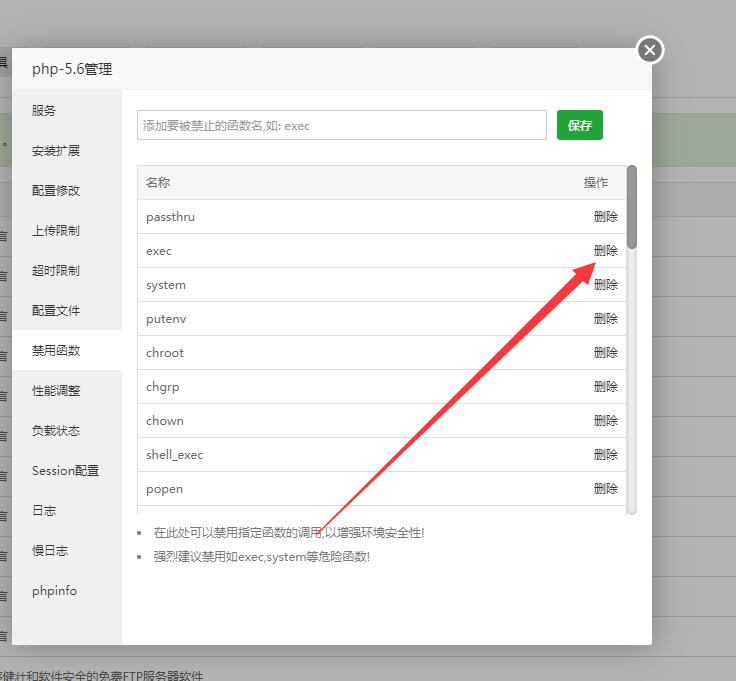Screen dimensions: 736x681
Task: Click the function name input field
Action: click(341, 125)
